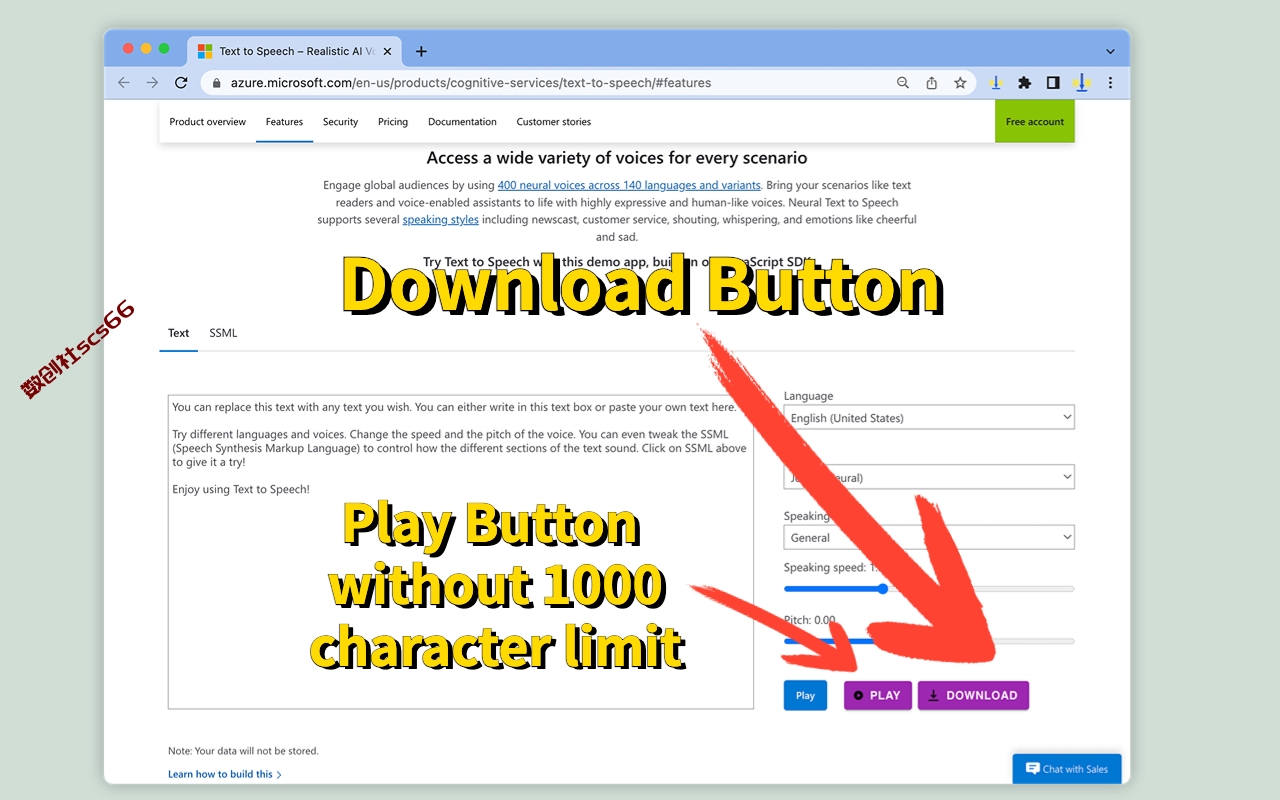Reload the Azure page
The height and width of the screenshot is (800, 1280).
tap(181, 83)
